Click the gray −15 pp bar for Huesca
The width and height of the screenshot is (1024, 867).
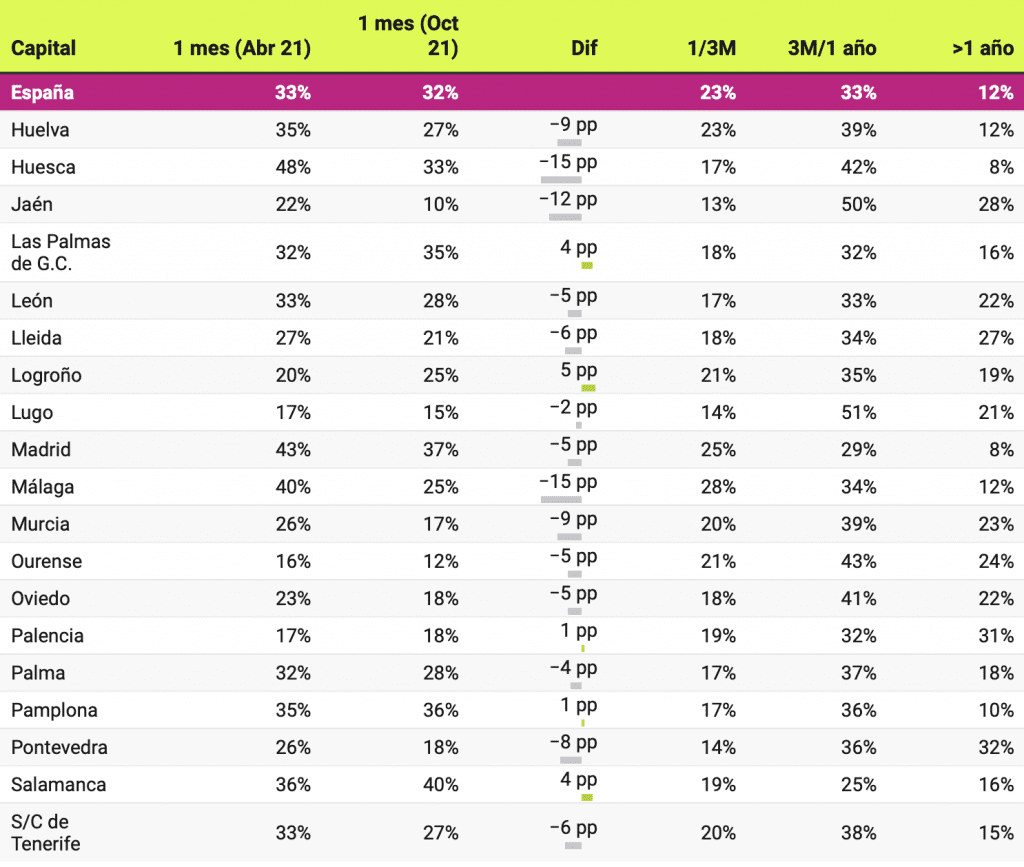click(561, 180)
